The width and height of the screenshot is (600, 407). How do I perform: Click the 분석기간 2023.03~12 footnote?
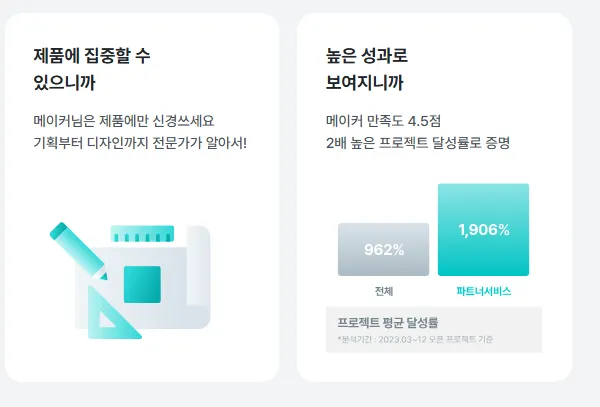click(x=416, y=339)
